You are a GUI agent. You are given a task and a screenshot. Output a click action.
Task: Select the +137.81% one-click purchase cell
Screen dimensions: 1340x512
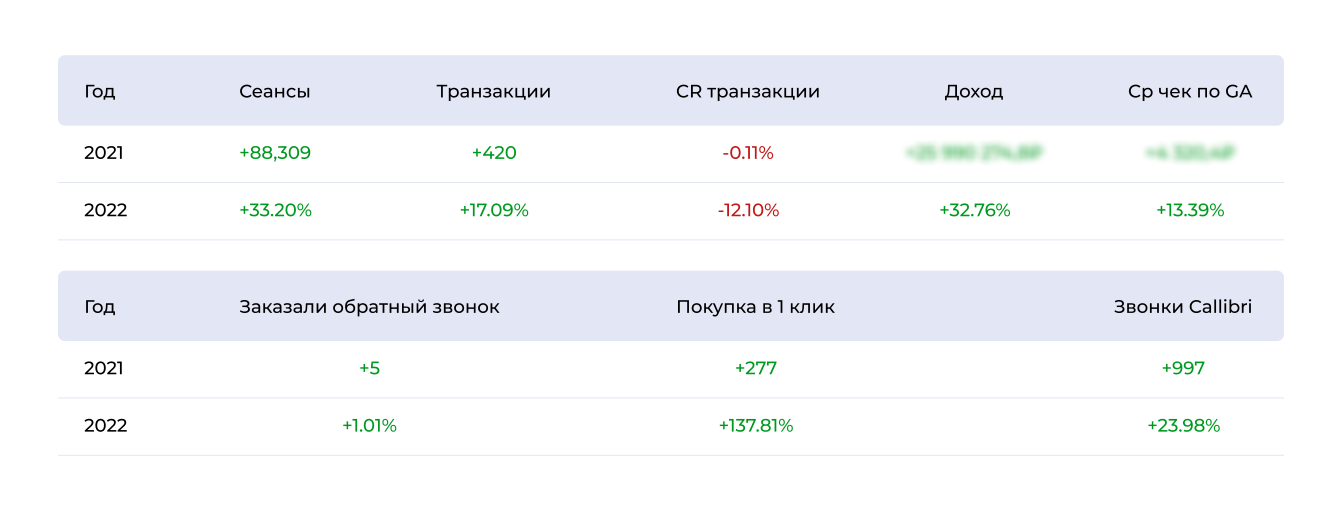pos(755,426)
